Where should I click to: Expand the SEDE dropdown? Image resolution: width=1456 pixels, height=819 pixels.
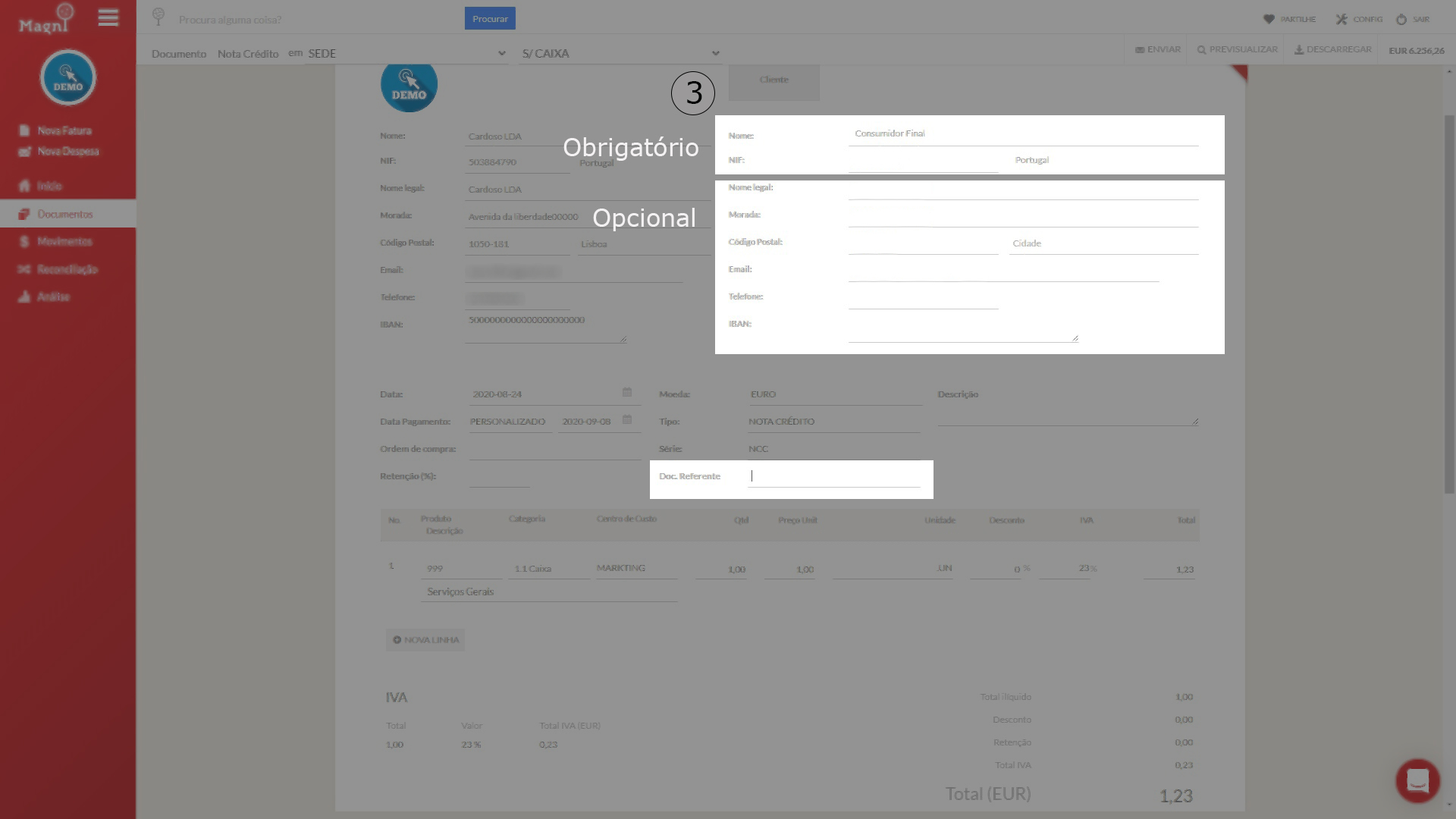coord(406,53)
